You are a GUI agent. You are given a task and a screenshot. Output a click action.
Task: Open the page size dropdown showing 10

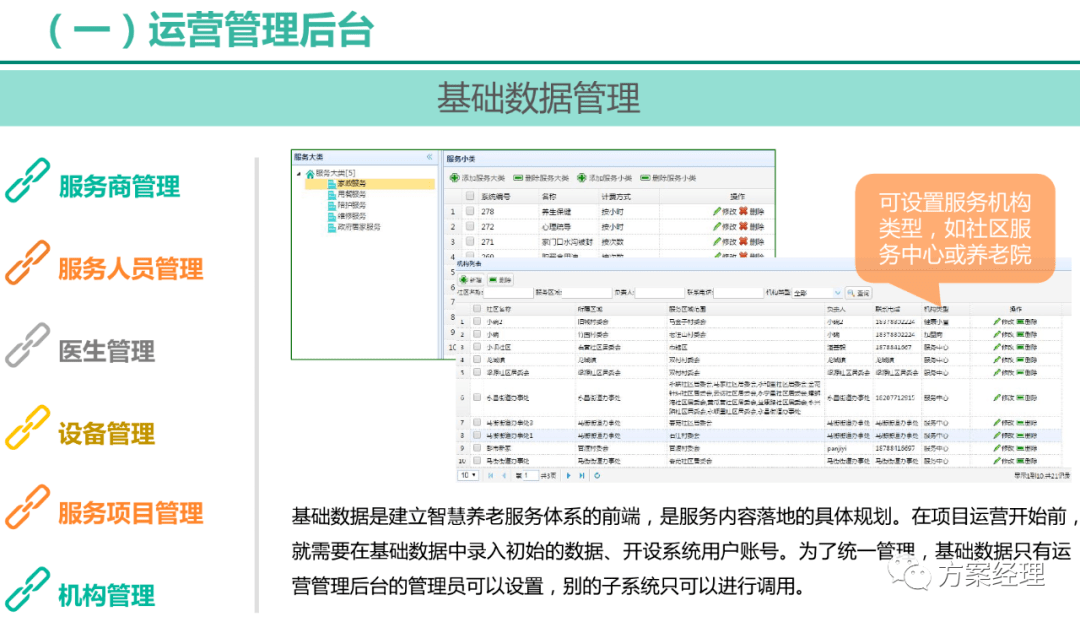click(x=468, y=475)
